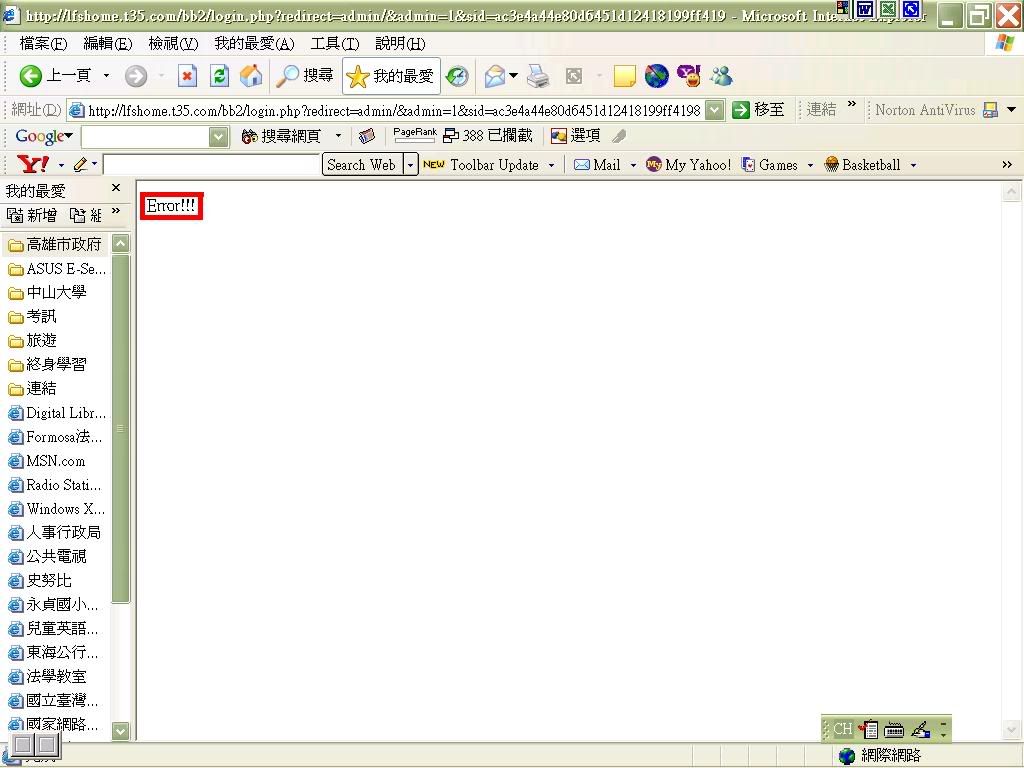Open the Google search box dropdown
Viewport: 1024px width, 768px height.
coord(219,137)
